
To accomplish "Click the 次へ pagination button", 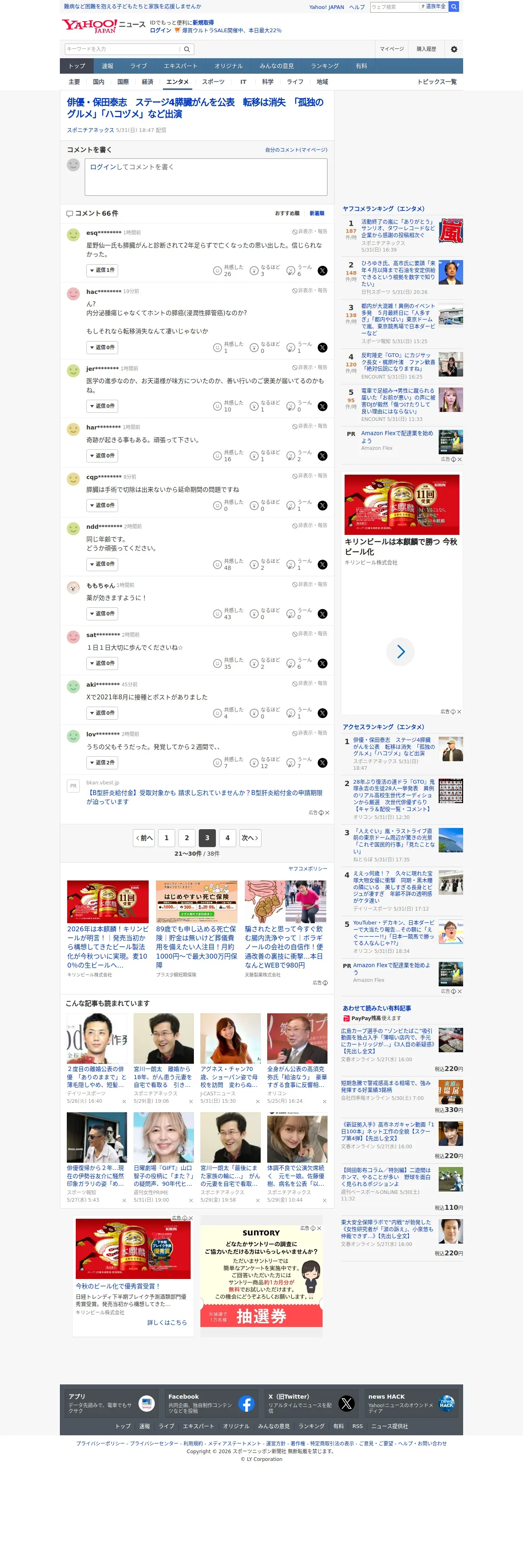I will tap(250, 838).
